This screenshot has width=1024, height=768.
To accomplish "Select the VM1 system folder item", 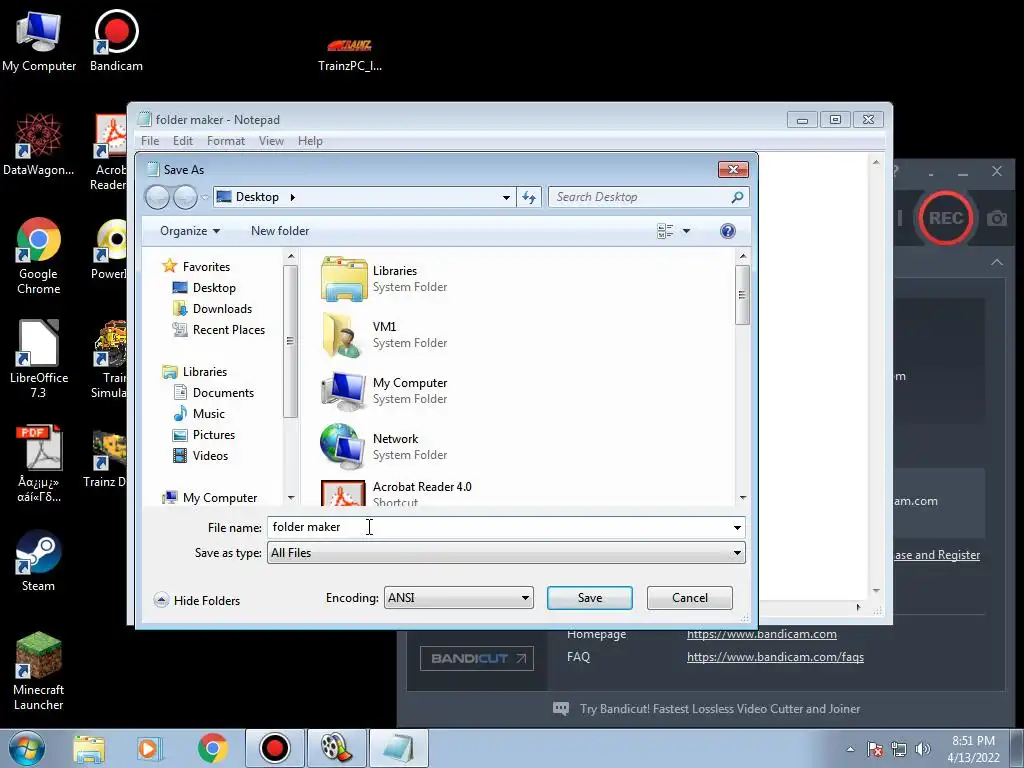I will [x=385, y=334].
